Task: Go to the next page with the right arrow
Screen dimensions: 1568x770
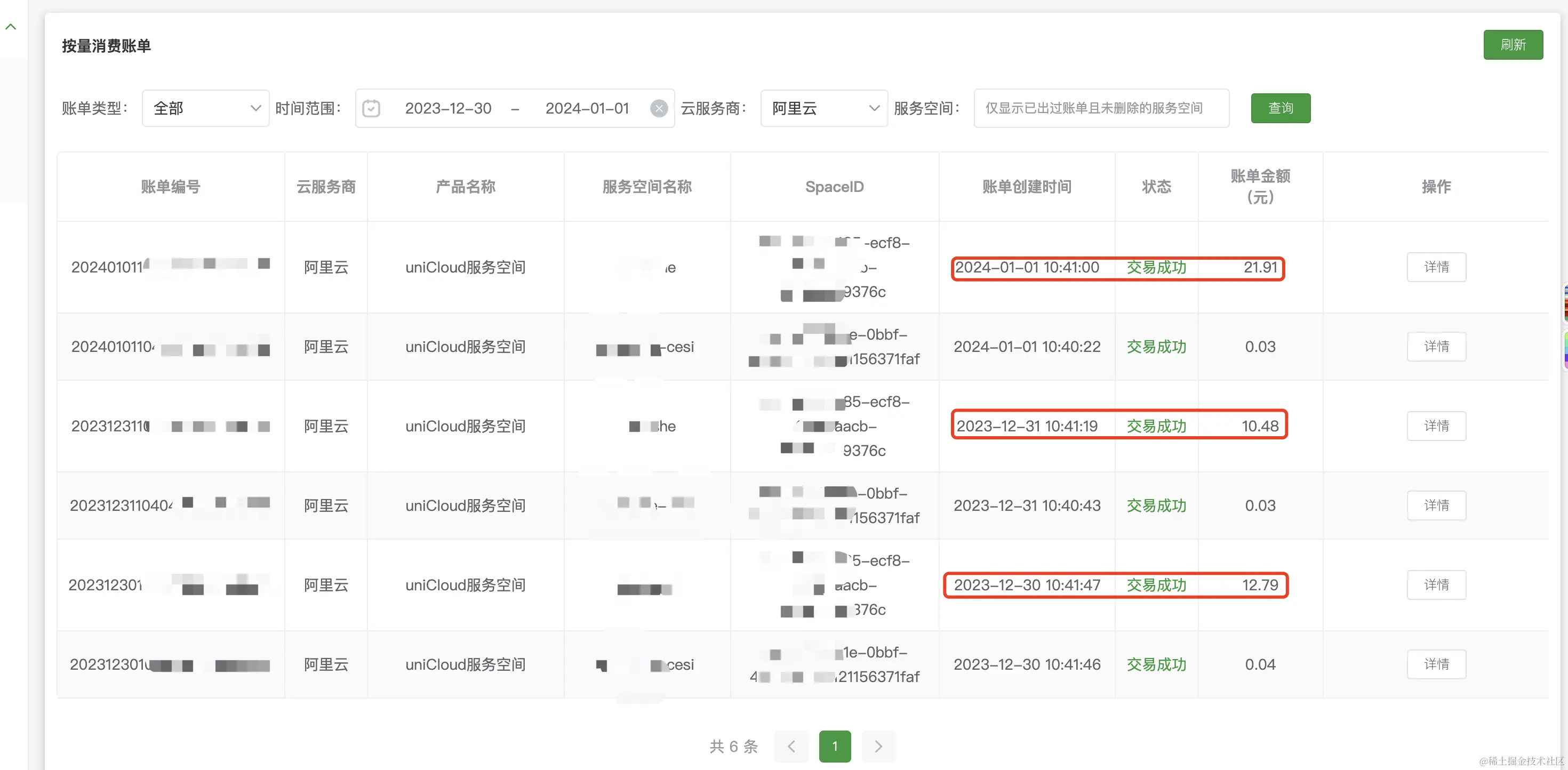Action: click(878, 746)
